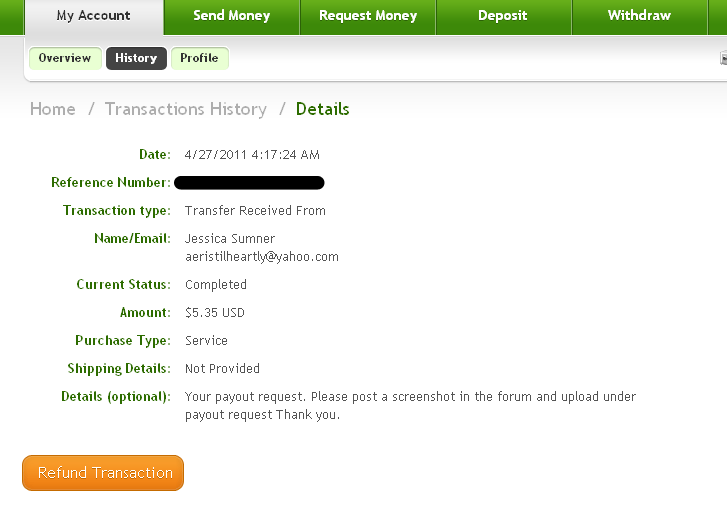Go to Home in the breadcrumb
The image size is (727, 530).
click(52, 109)
